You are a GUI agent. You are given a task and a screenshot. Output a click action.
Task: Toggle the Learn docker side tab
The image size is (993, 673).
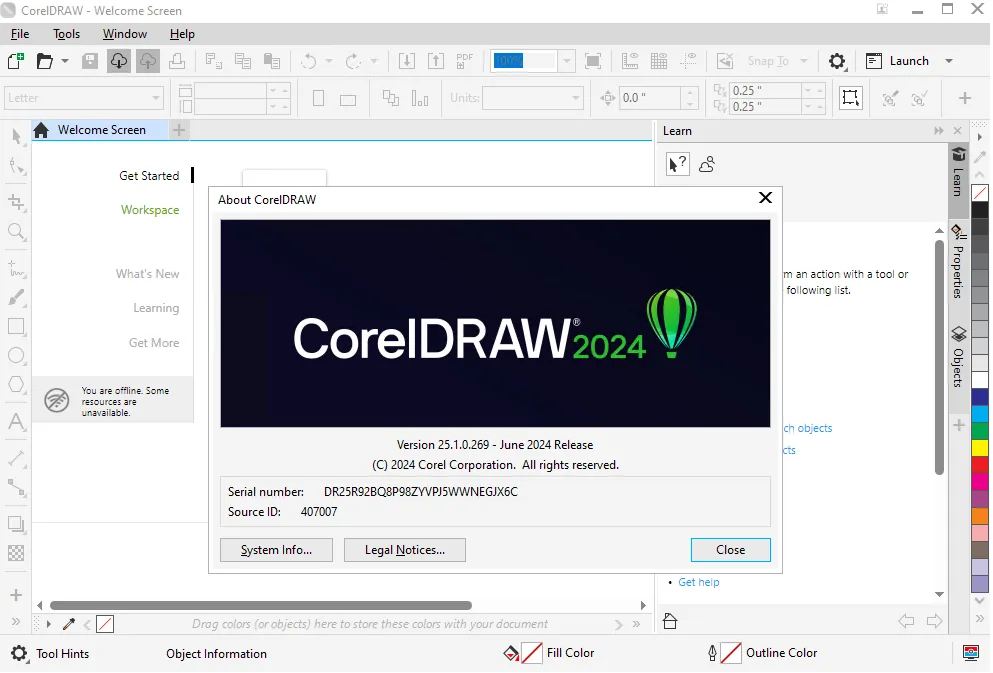958,171
